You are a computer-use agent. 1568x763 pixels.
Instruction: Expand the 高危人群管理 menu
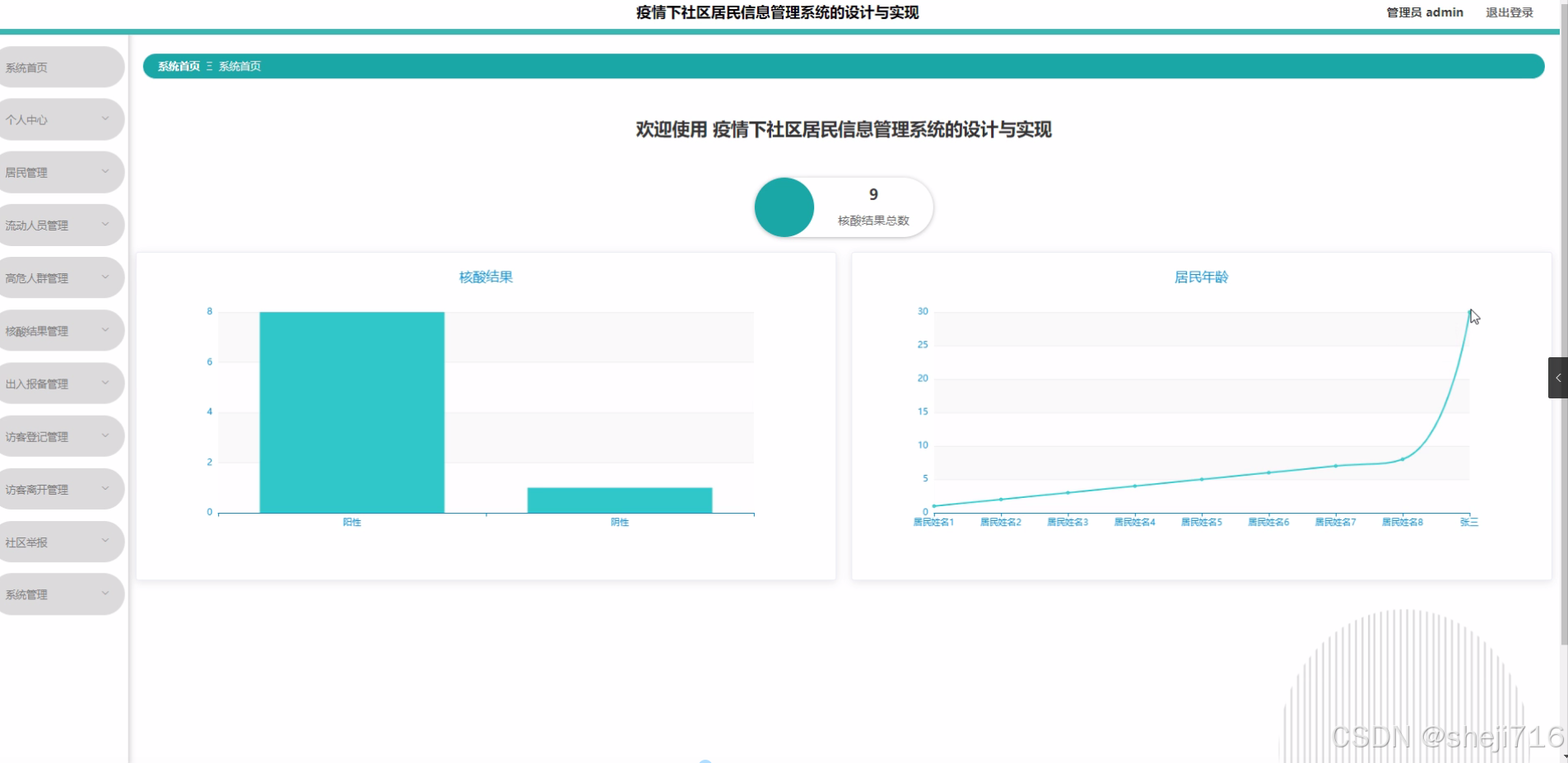pos(58,277)
